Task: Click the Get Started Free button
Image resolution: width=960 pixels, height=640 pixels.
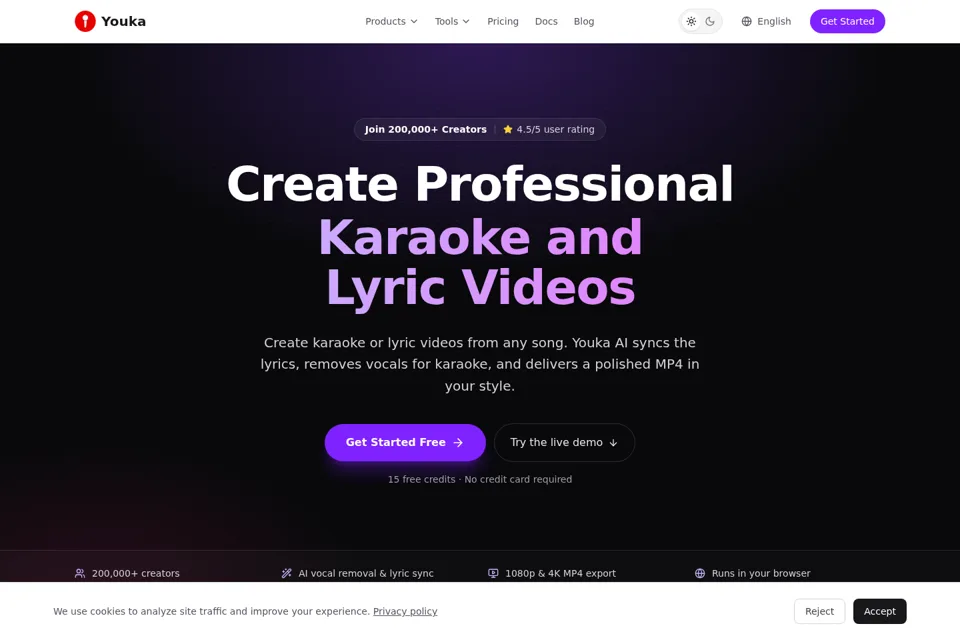Action: [405, 442]
